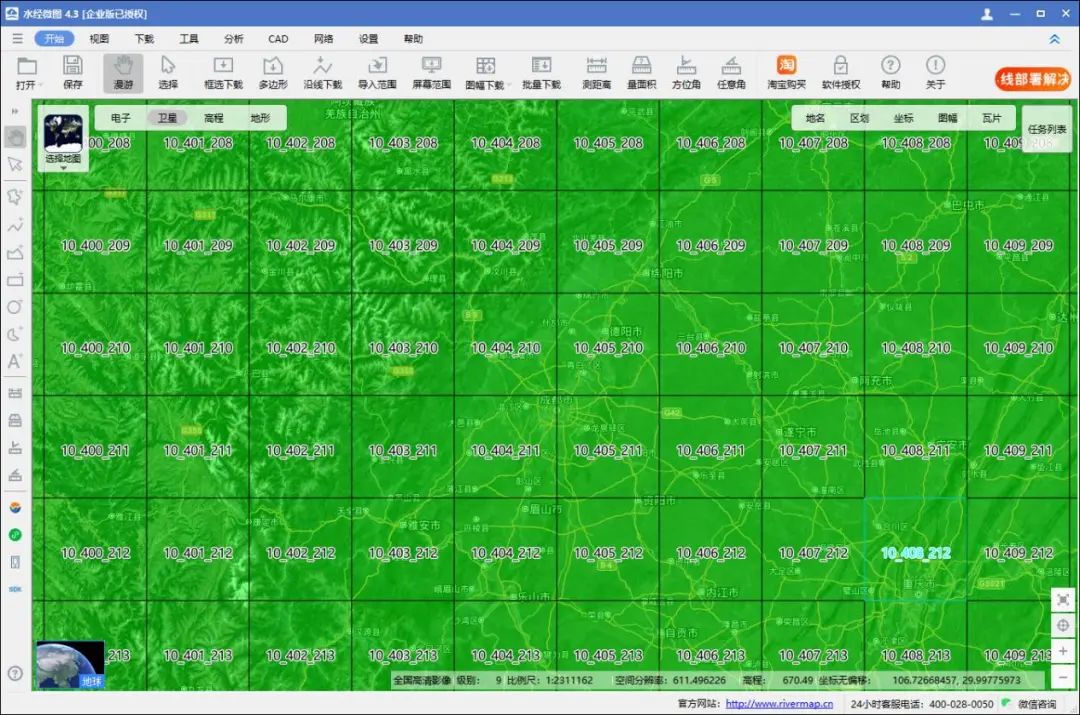Toggle 瓦片 tile grid overlay
Image resolution: width=1080 pixels, height=715 pixels.
coord(992,118)
